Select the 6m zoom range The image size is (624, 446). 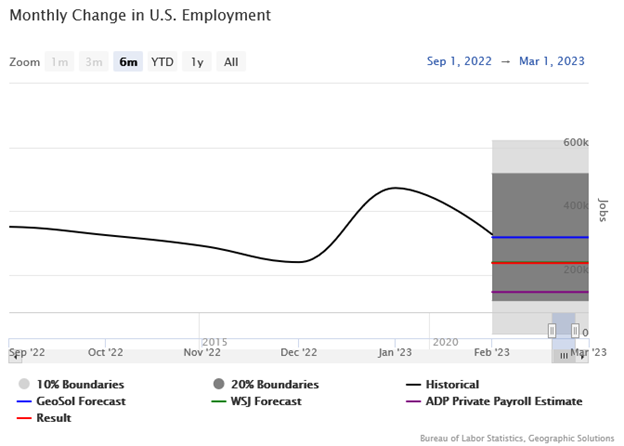click(128, 62)
